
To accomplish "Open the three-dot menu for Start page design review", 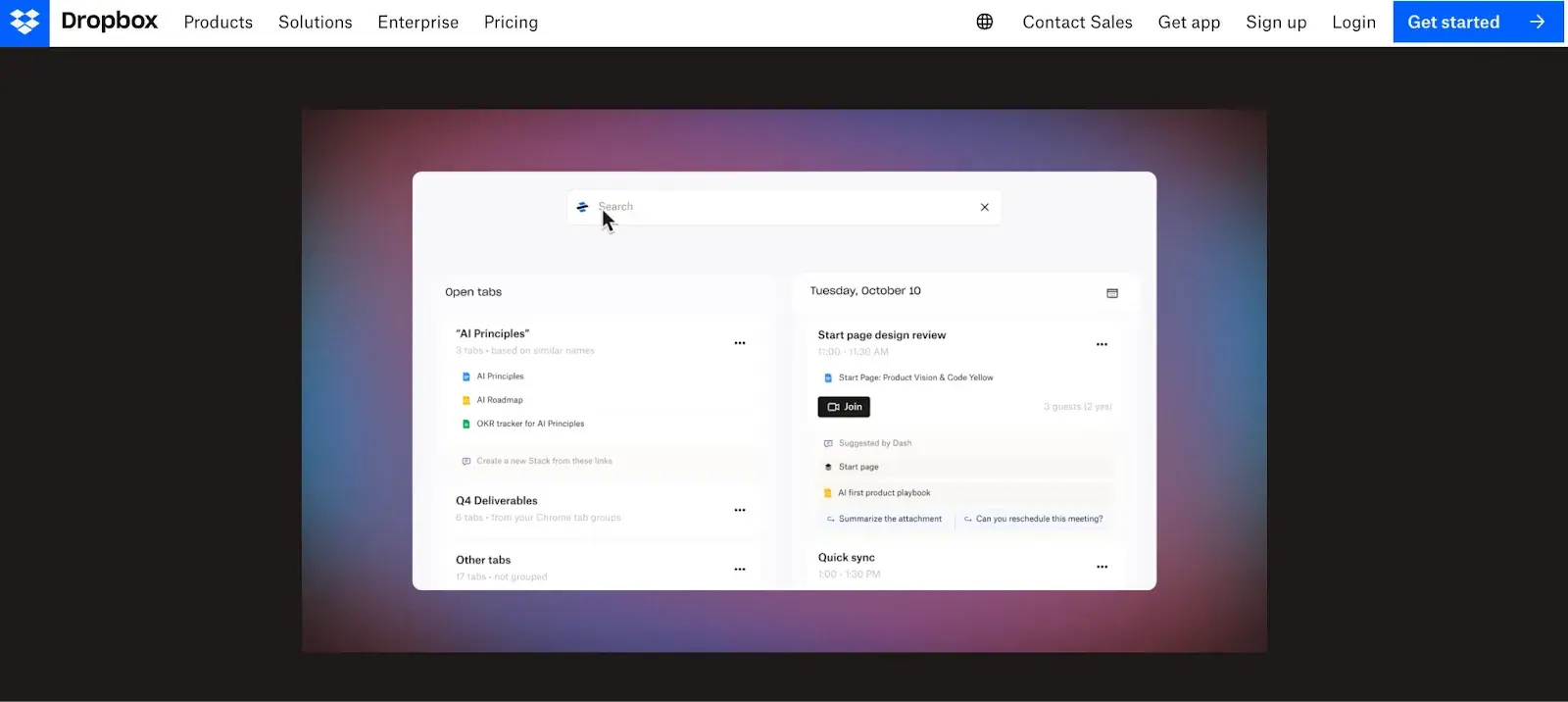I will pos(1102,344).
